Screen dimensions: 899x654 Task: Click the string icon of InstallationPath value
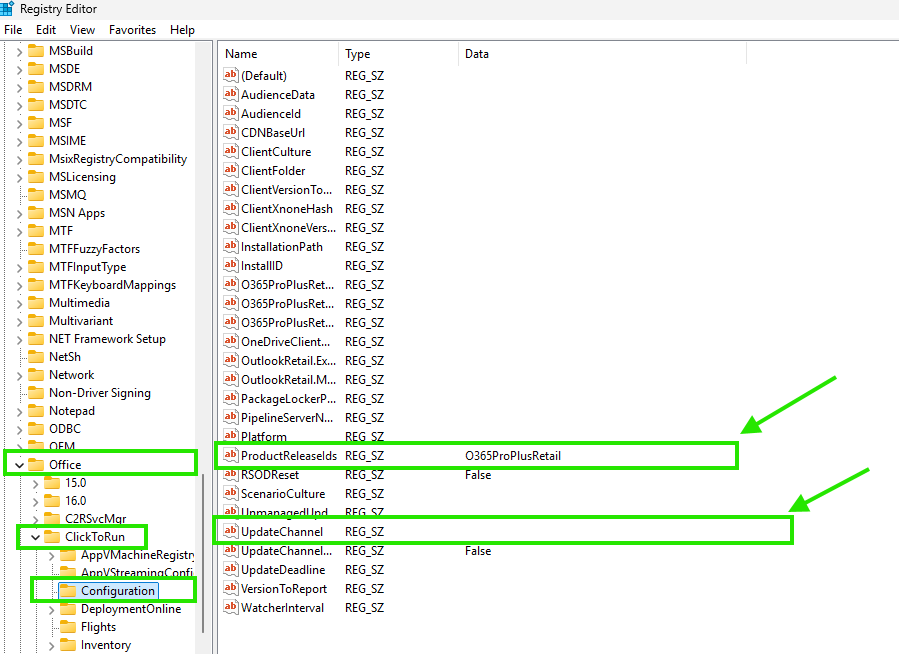point(230,246)
